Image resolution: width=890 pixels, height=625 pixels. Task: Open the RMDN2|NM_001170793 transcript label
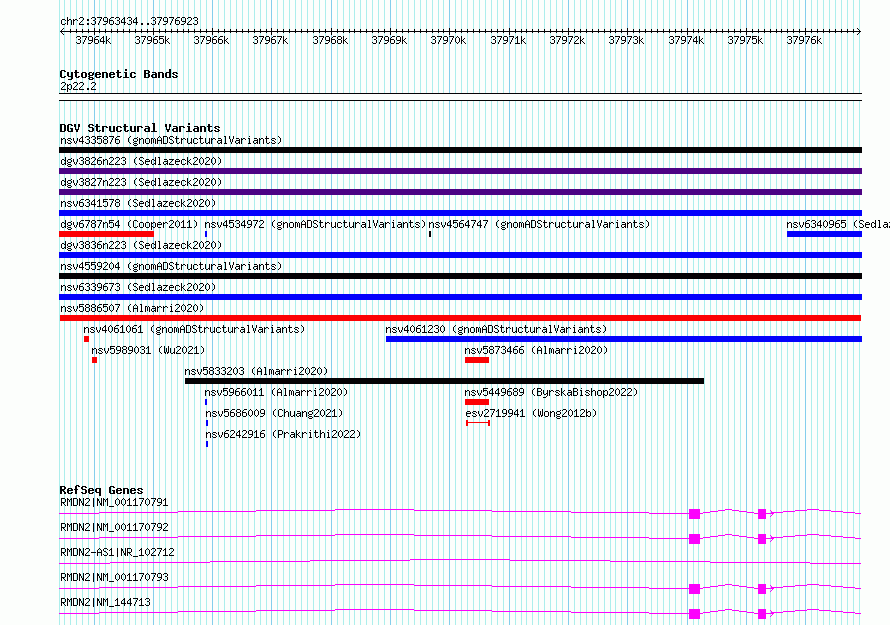114,577
